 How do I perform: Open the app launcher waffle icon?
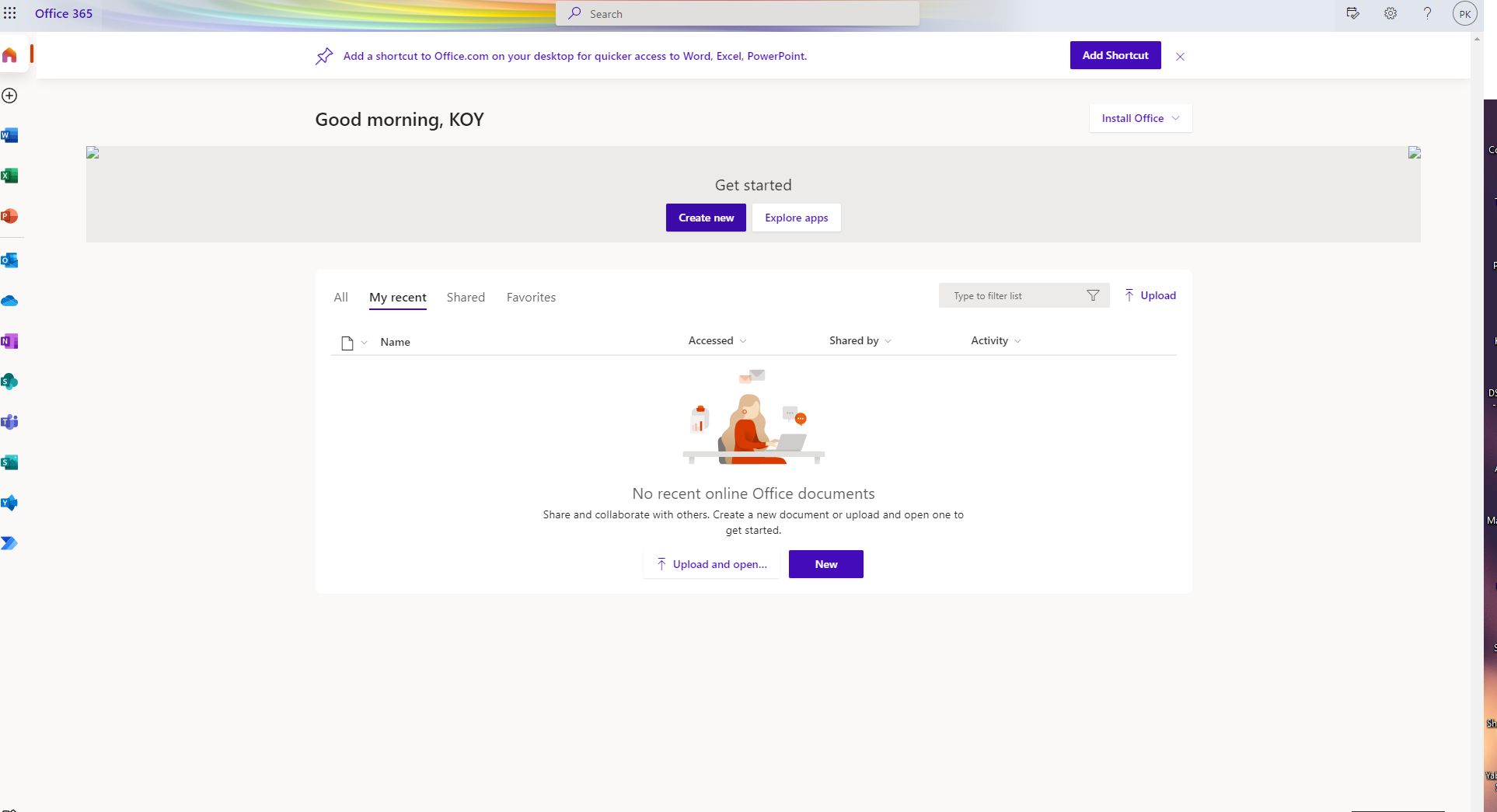[x=10, y=13]
